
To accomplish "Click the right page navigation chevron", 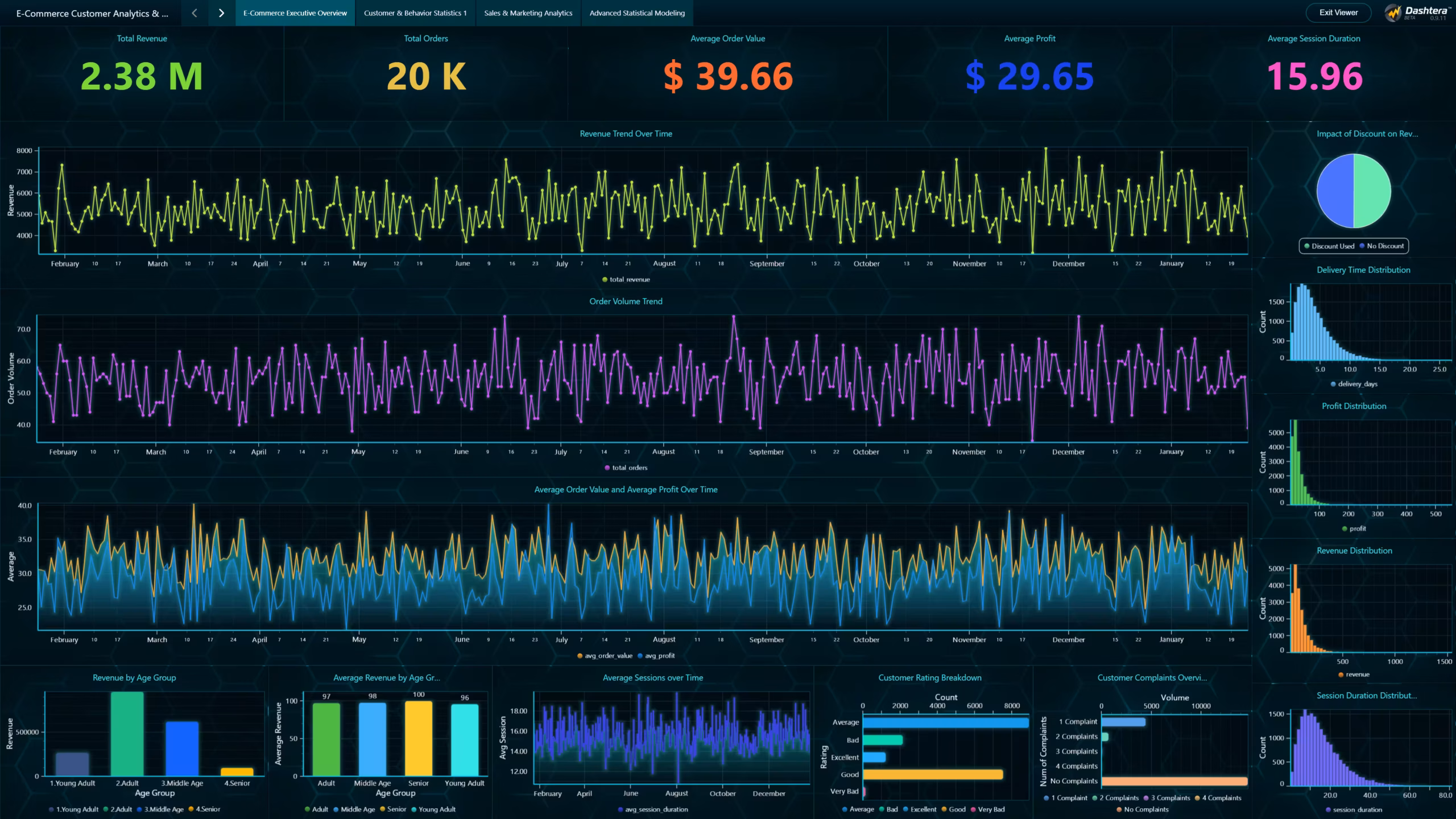I will [221, 13].
